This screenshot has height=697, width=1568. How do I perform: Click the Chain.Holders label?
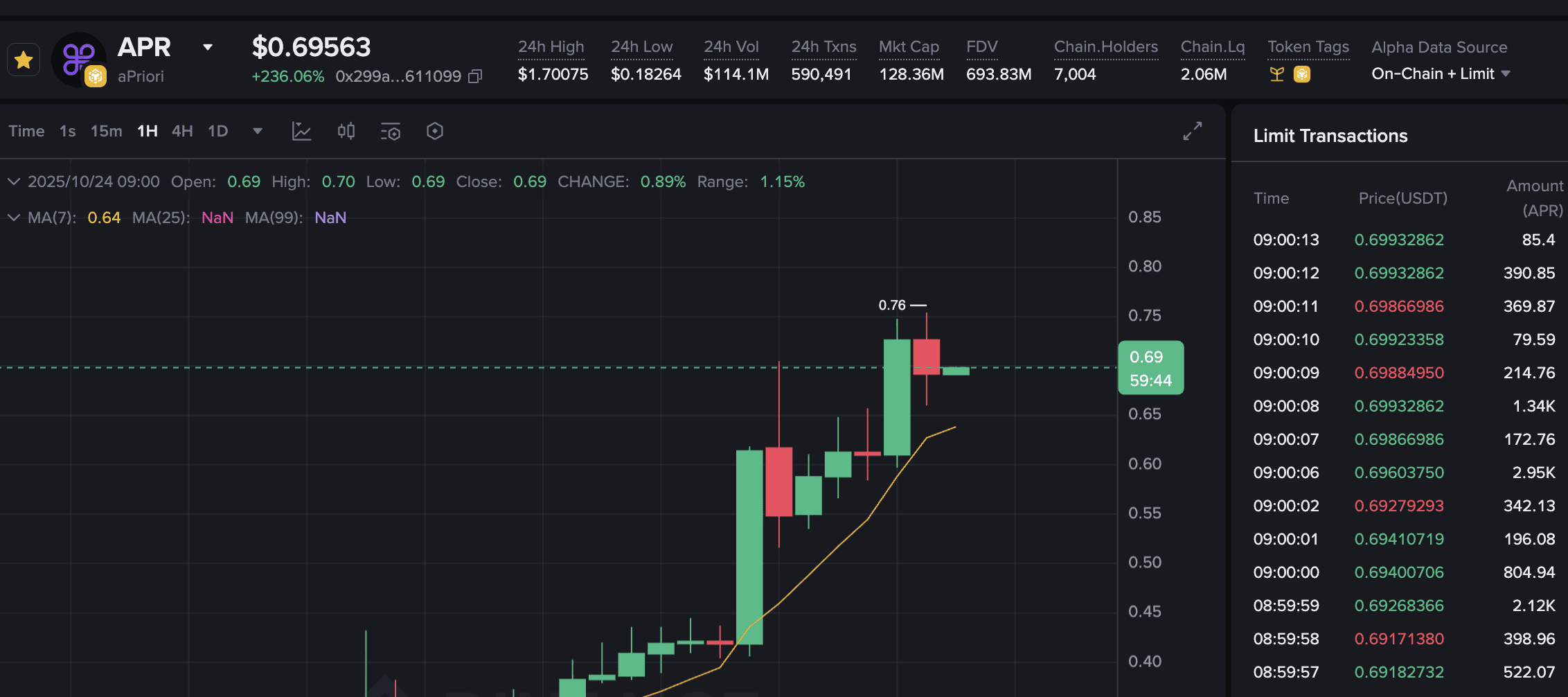[1106, 46]
